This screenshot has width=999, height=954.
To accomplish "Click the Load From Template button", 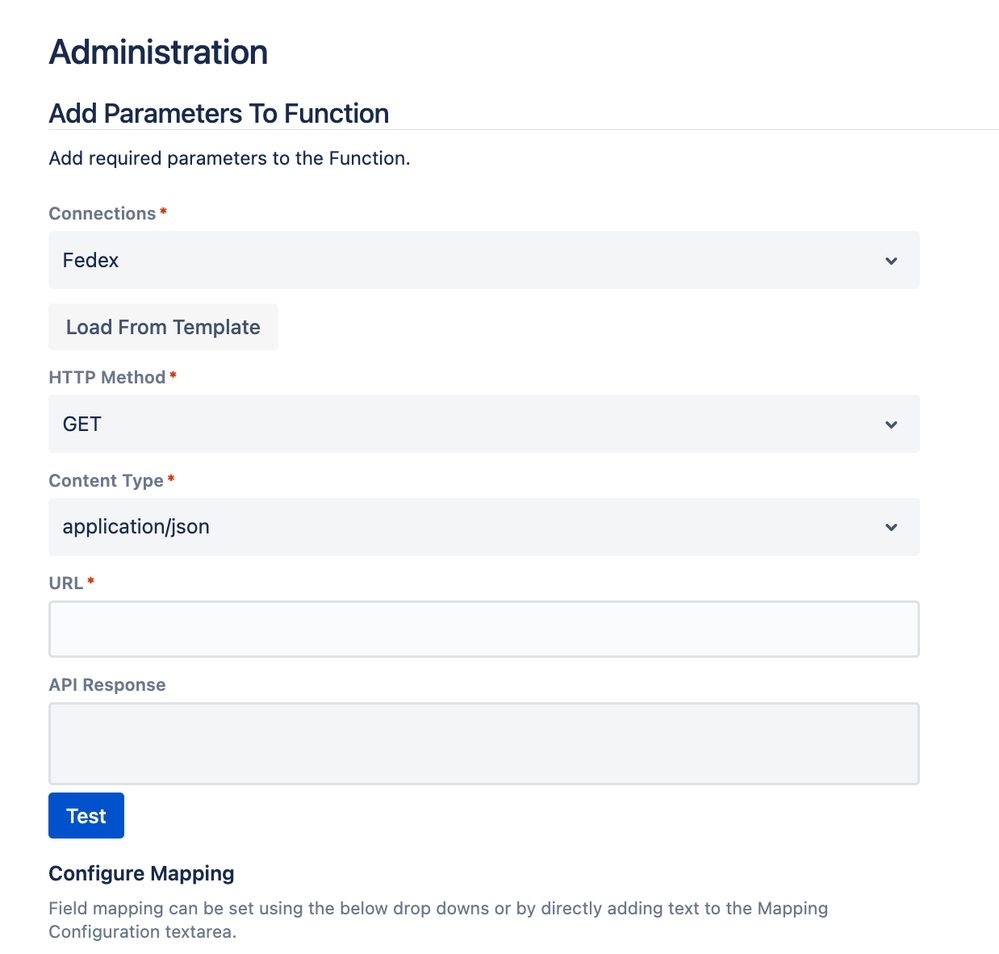I will click(163, 327).
